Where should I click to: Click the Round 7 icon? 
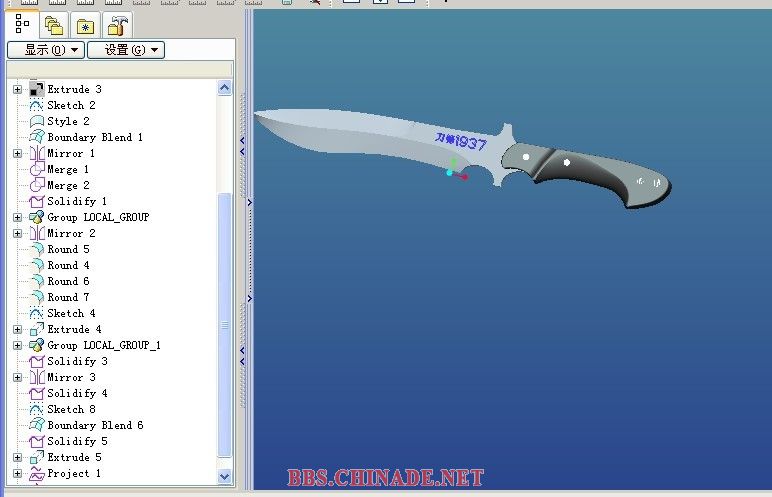[x=36, y=298]
